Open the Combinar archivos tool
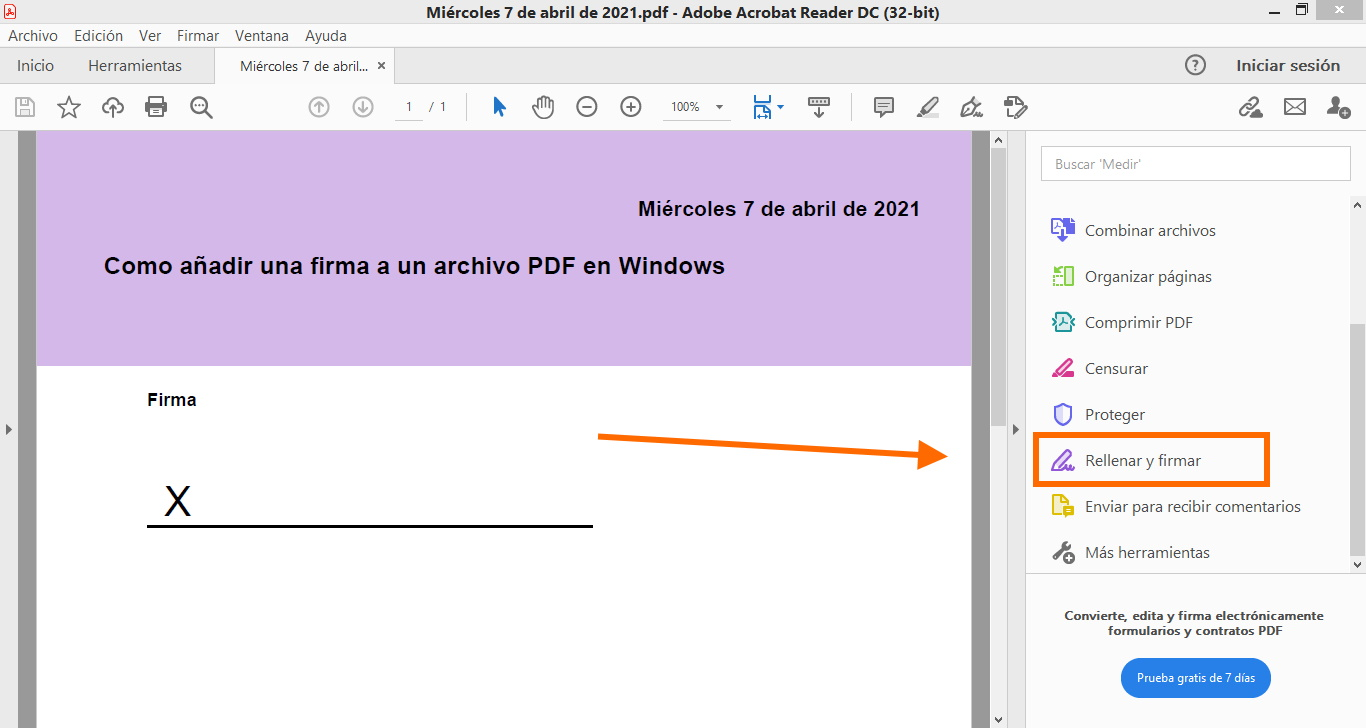The height and width of the screenshot is (728, 1366). (1133, 230)
